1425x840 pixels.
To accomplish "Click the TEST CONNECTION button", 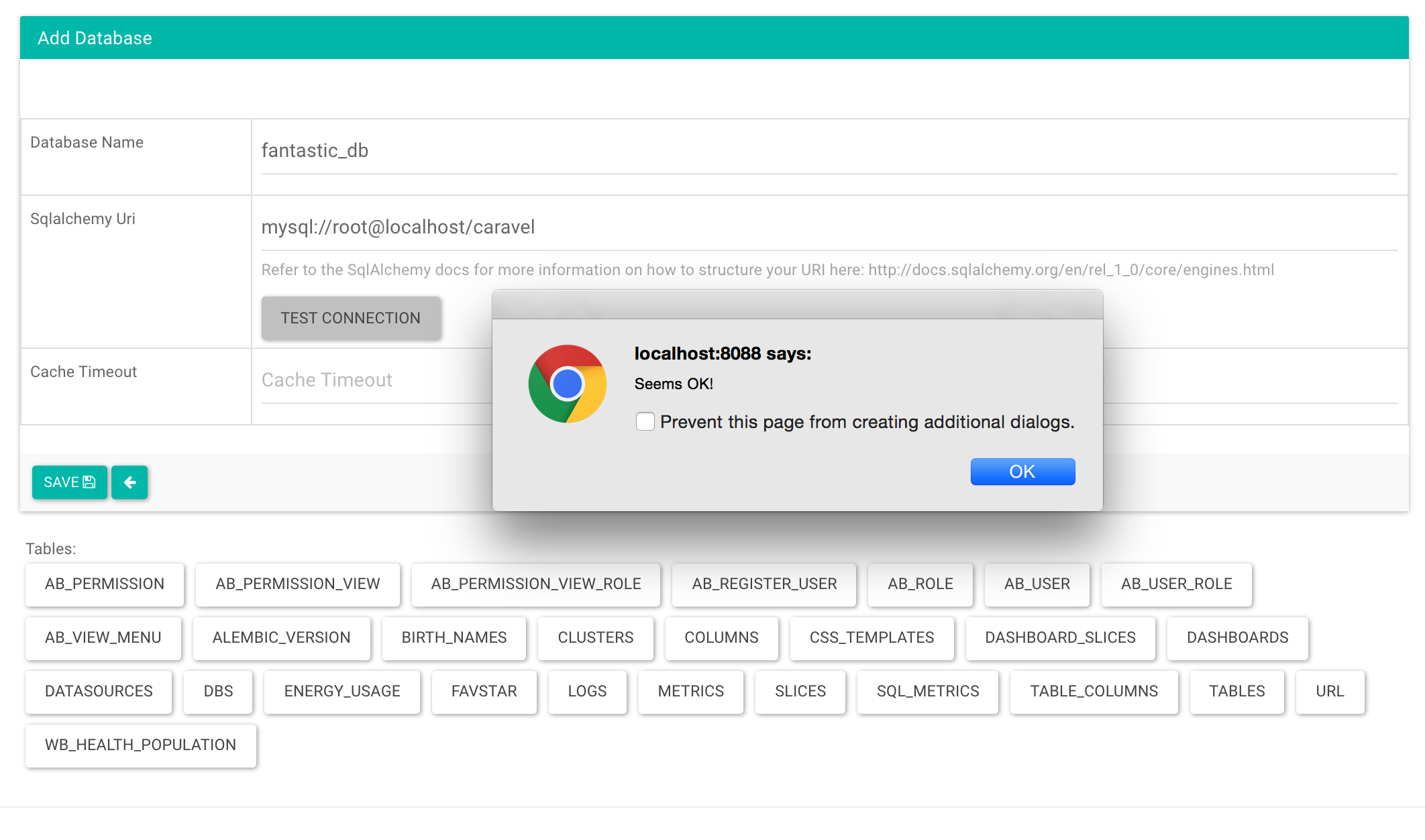I will (x=351, y=318).
